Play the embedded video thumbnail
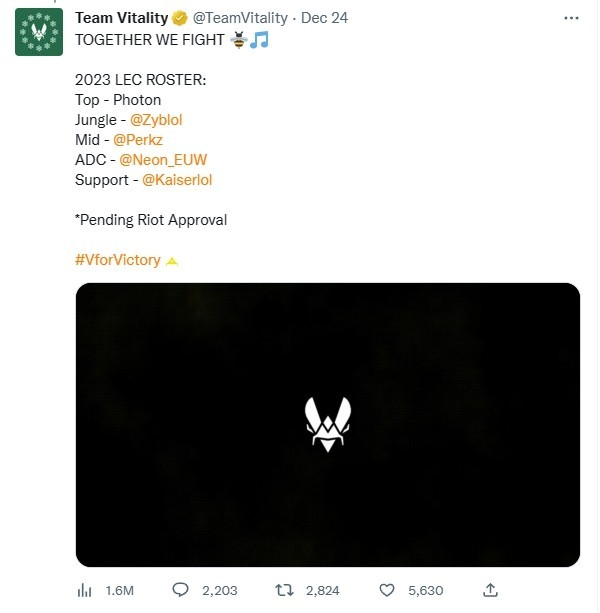 pos(328,425)
